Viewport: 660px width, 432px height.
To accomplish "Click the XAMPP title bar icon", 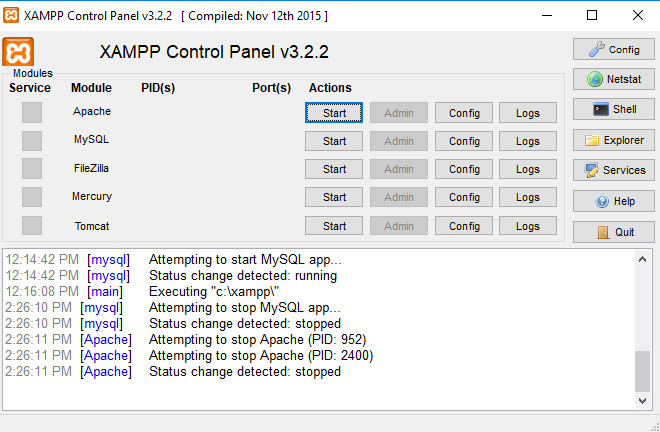I will tap(11, 15).
